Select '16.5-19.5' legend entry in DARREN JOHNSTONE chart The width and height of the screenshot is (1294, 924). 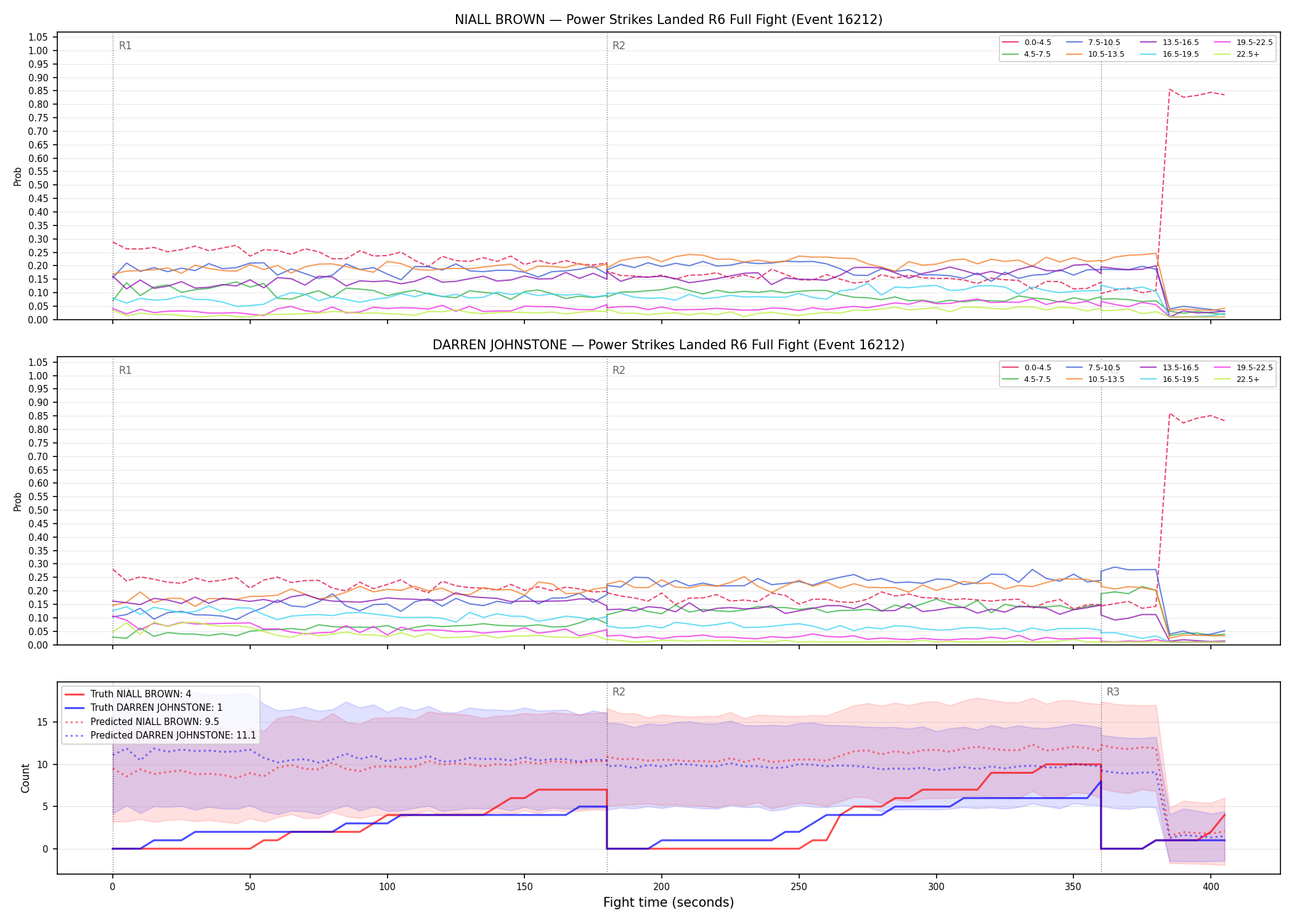pos(1171,379)
